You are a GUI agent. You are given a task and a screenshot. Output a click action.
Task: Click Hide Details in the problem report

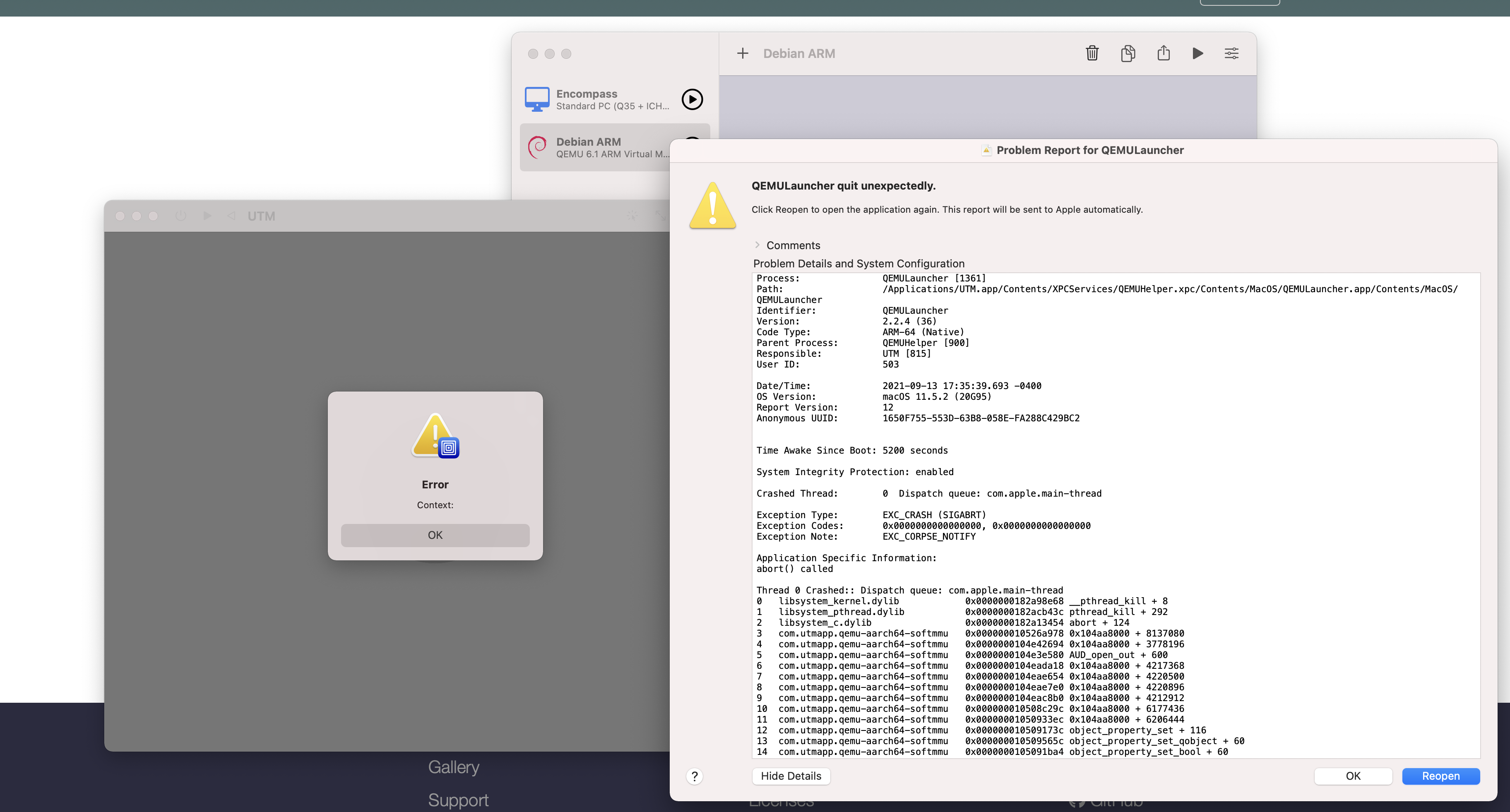[x=791, y=776]
